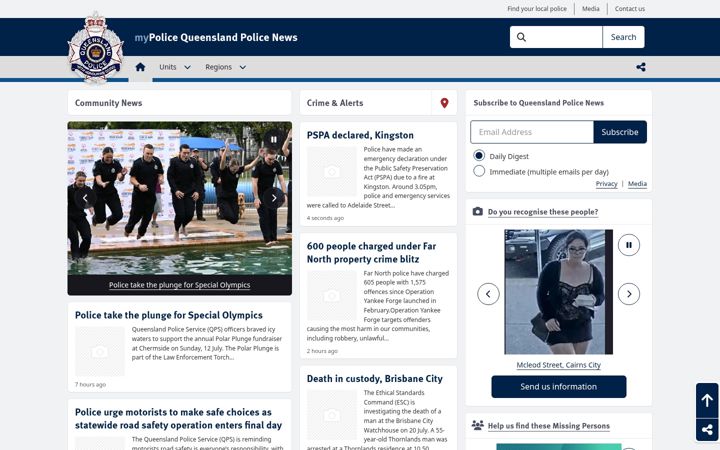
Task: Click floating share button at bottom right
Action: pyautogui.click(x=707, y=430)
